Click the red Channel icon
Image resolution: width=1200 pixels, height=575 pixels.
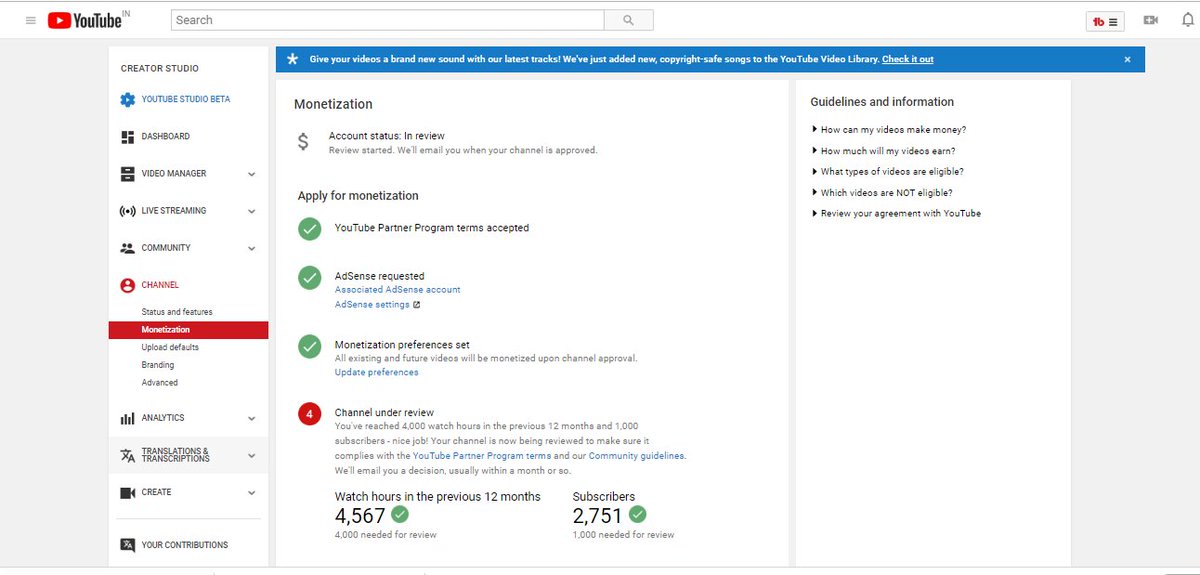[x=127, y=285]
